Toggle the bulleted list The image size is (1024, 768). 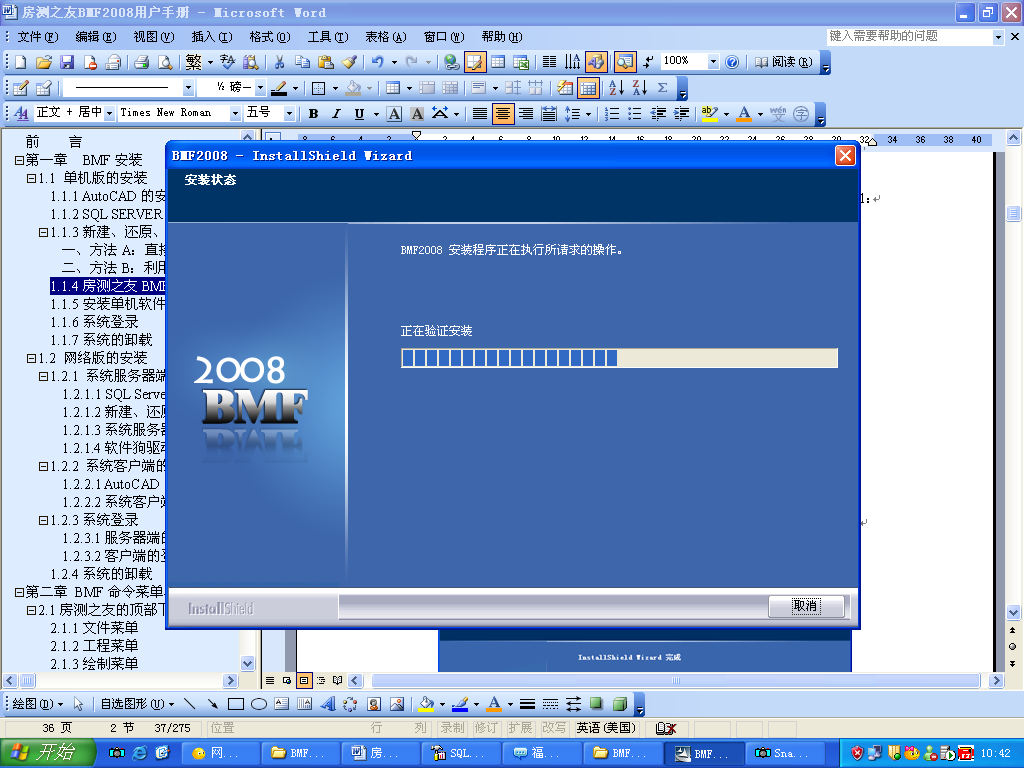point(635,114)
